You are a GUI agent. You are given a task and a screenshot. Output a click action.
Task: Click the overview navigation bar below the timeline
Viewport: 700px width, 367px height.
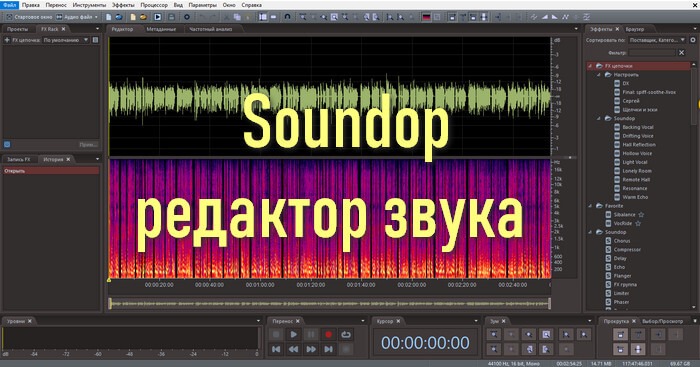[329, 304]
